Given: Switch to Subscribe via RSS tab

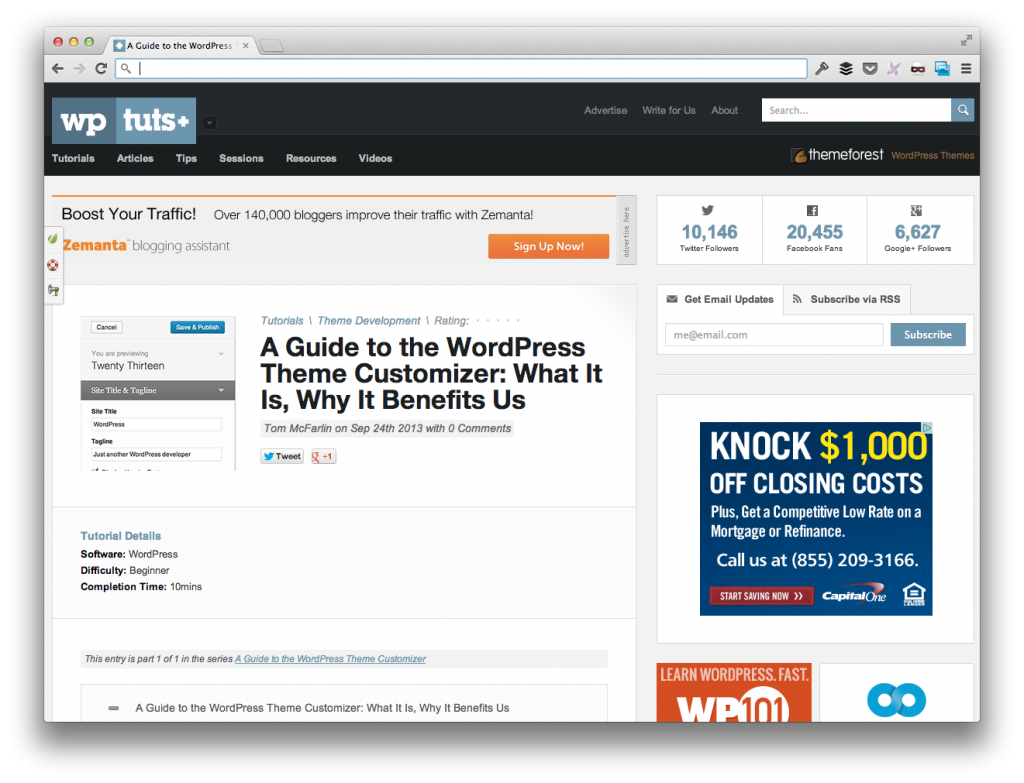Looking at the screenshot, I should (846, 299).
